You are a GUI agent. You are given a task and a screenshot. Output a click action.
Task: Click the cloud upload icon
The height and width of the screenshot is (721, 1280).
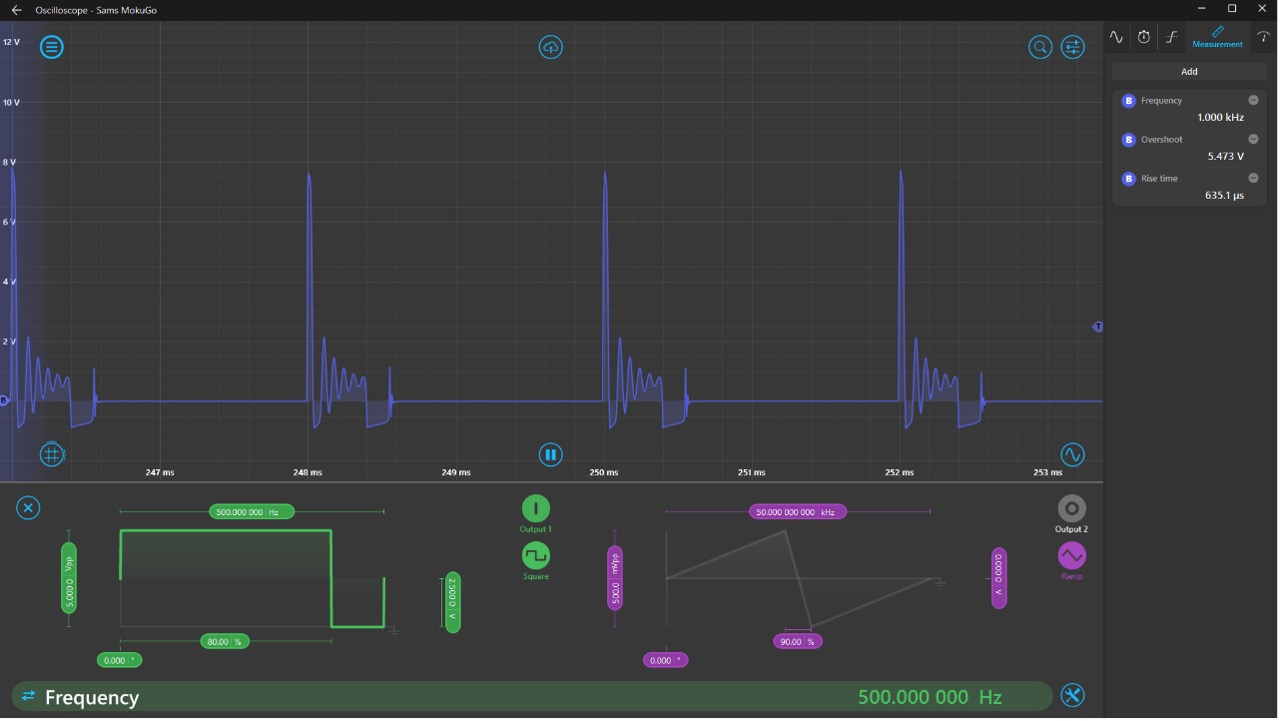click(551, 47)
